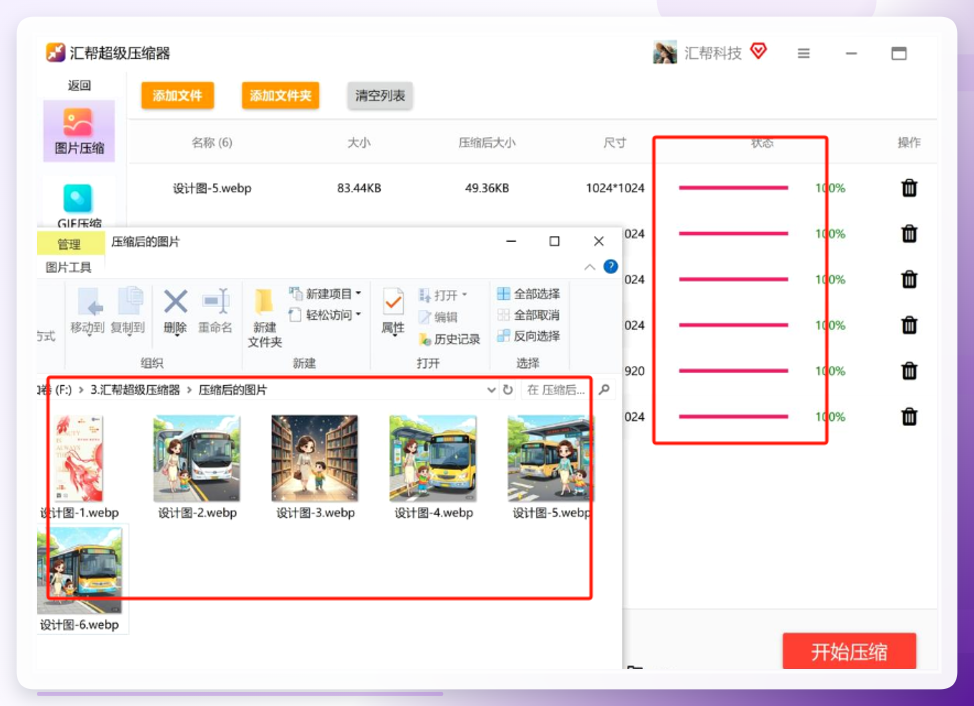This screenshot has width=974, height=706.
Task: Click 全部选择 in Explorer ribbon
Action: pos(529,294)
